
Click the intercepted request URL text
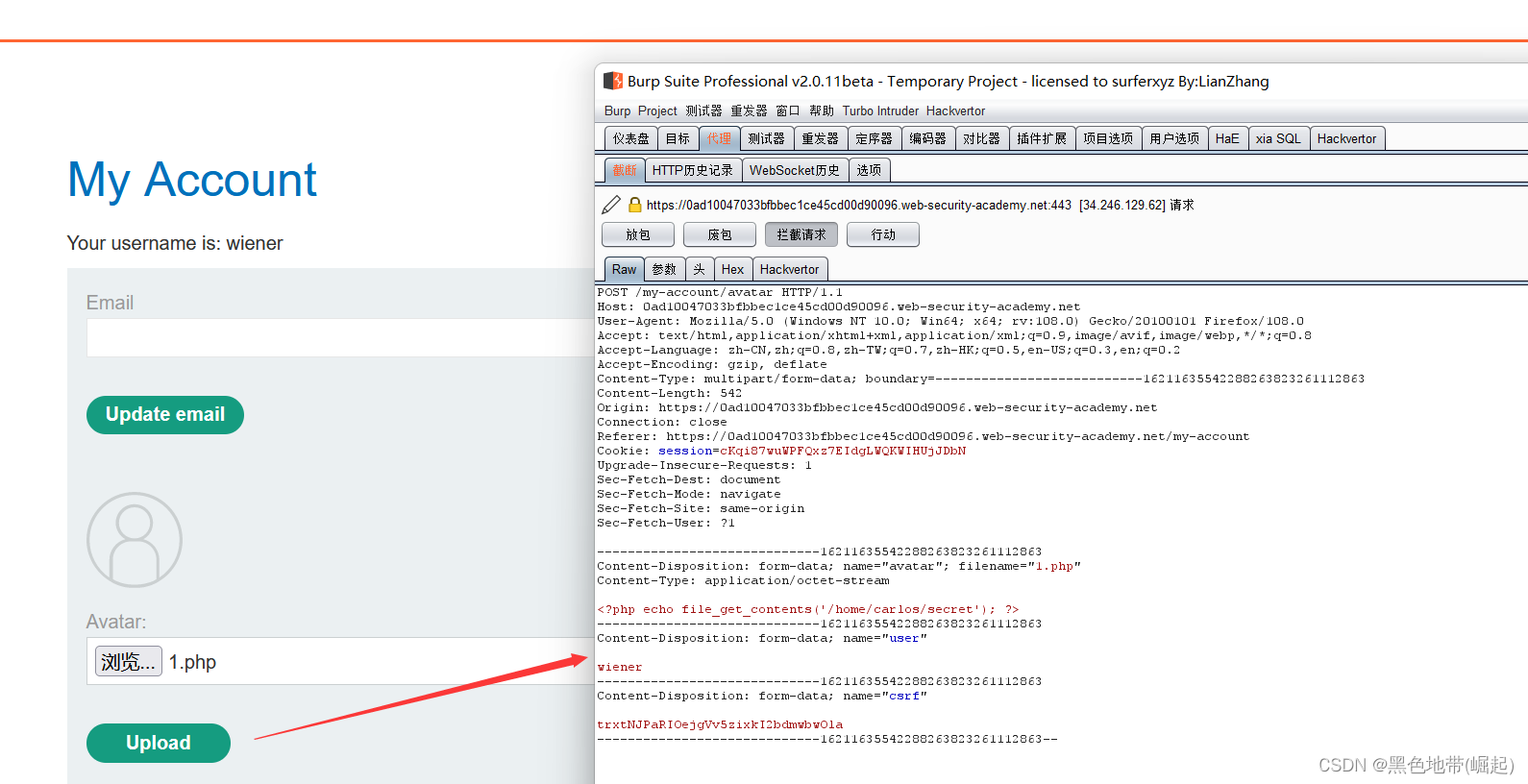click(x=858, y=205)
